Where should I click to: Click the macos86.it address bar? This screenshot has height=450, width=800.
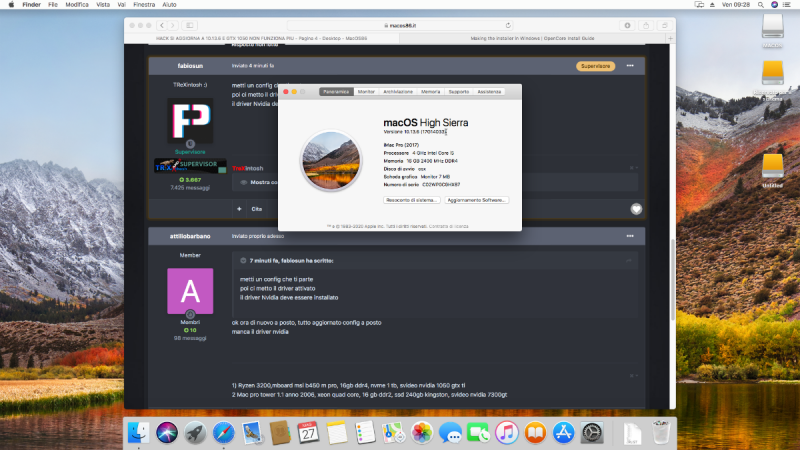click(401, 26)
